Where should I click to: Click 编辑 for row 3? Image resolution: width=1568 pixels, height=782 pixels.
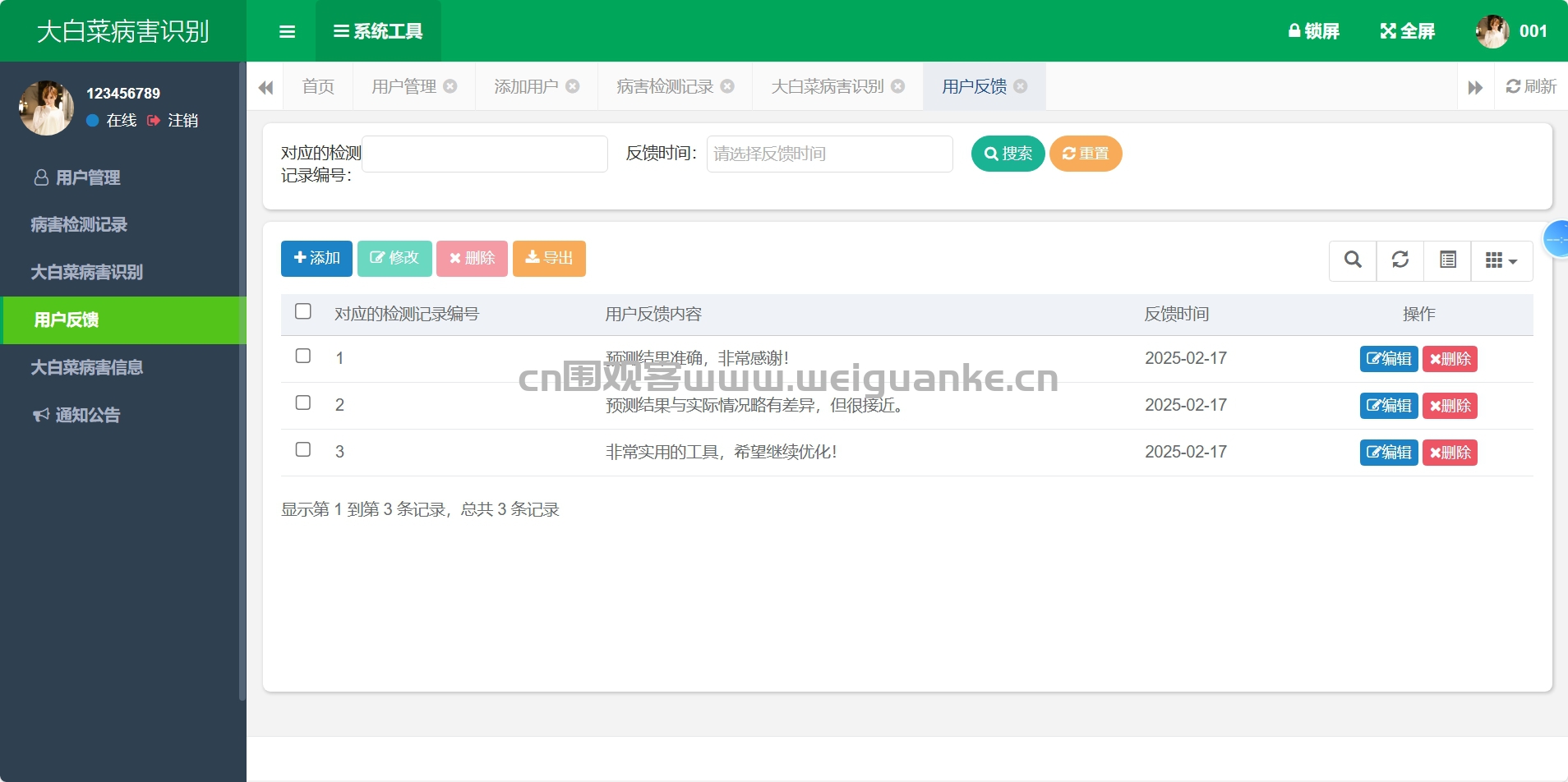click(1389, 453)
